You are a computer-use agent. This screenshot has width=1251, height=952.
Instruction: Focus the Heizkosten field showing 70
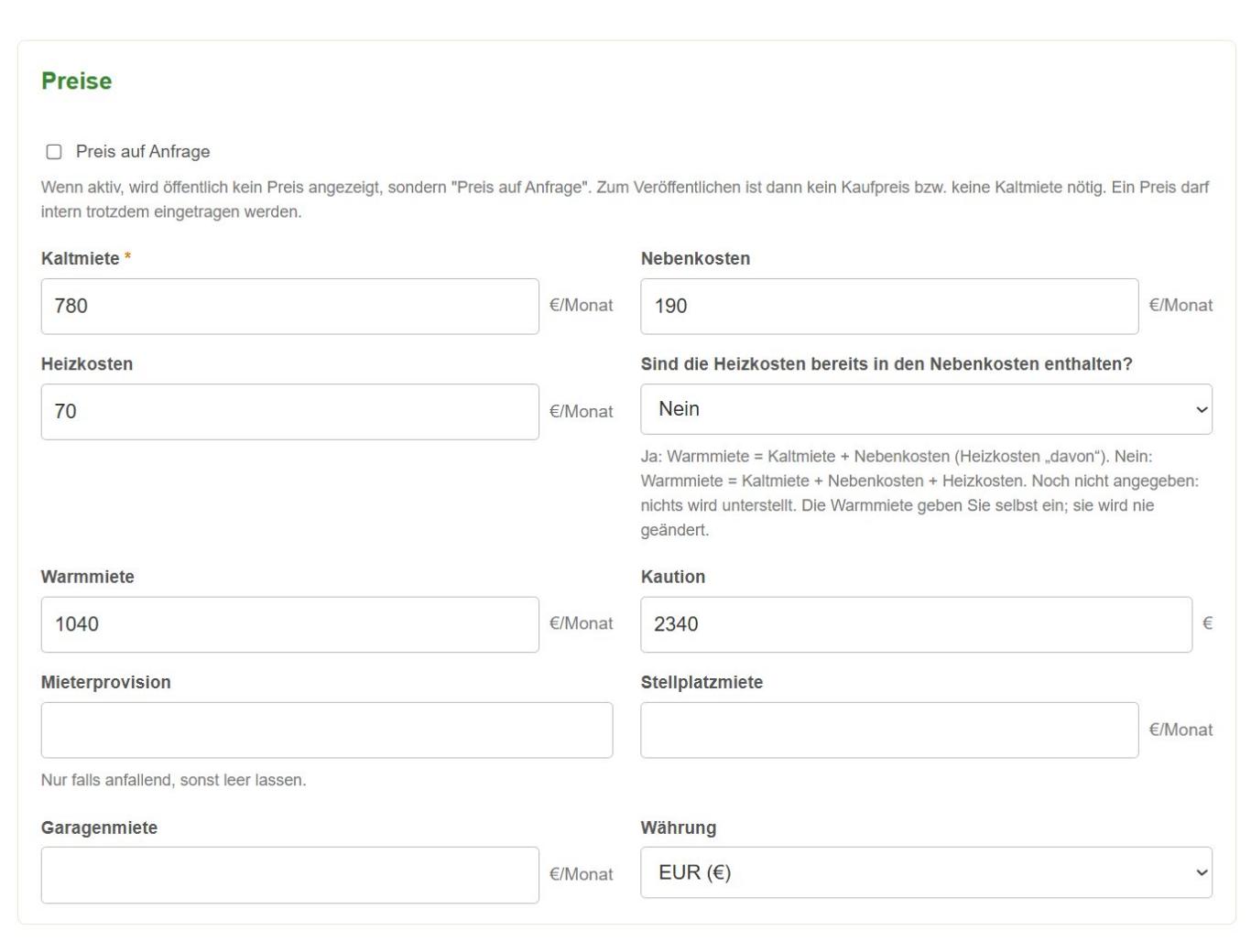[x=290, y=412]
